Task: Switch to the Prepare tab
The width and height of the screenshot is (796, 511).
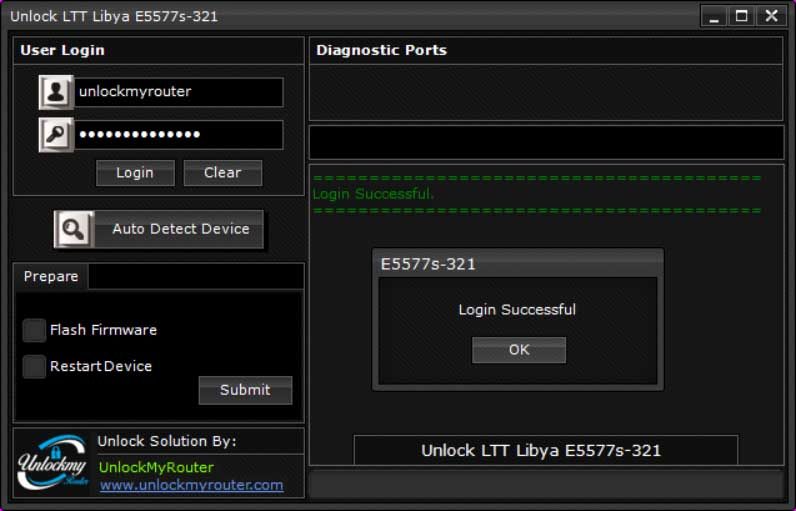Action: coord(51,277)
